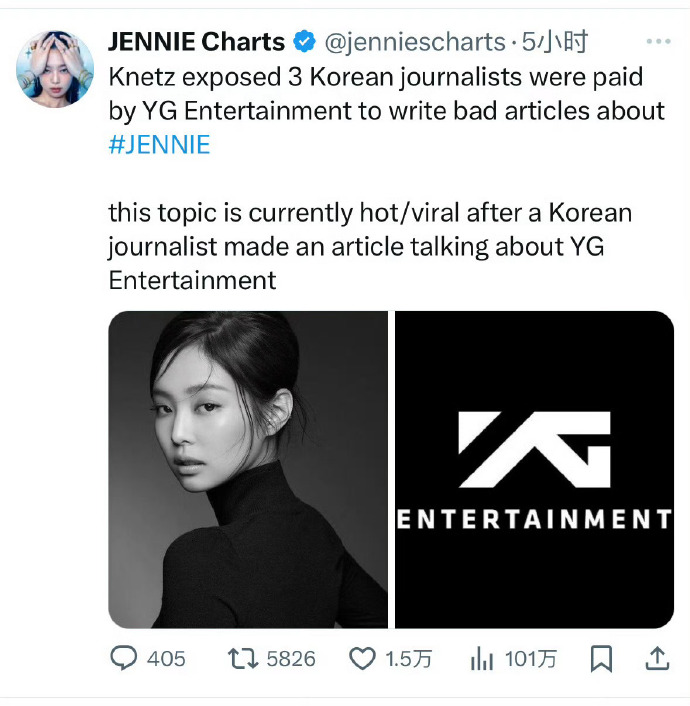The width and height of the screenshot is (690, 706).
Task: Click the 101万 views count
Action: (533, 658)
